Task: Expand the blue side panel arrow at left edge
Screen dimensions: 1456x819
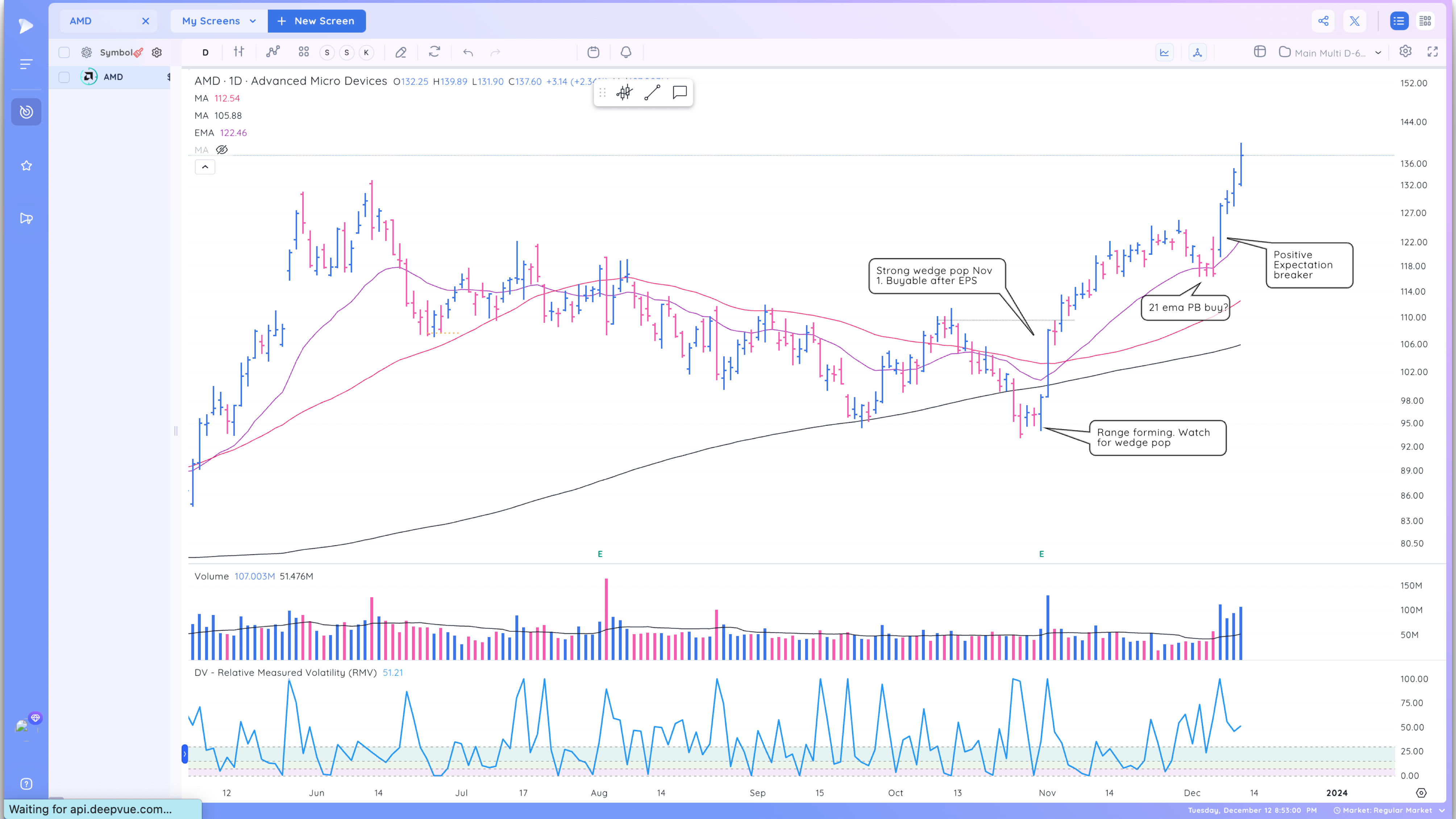Action: coord(184,754)
